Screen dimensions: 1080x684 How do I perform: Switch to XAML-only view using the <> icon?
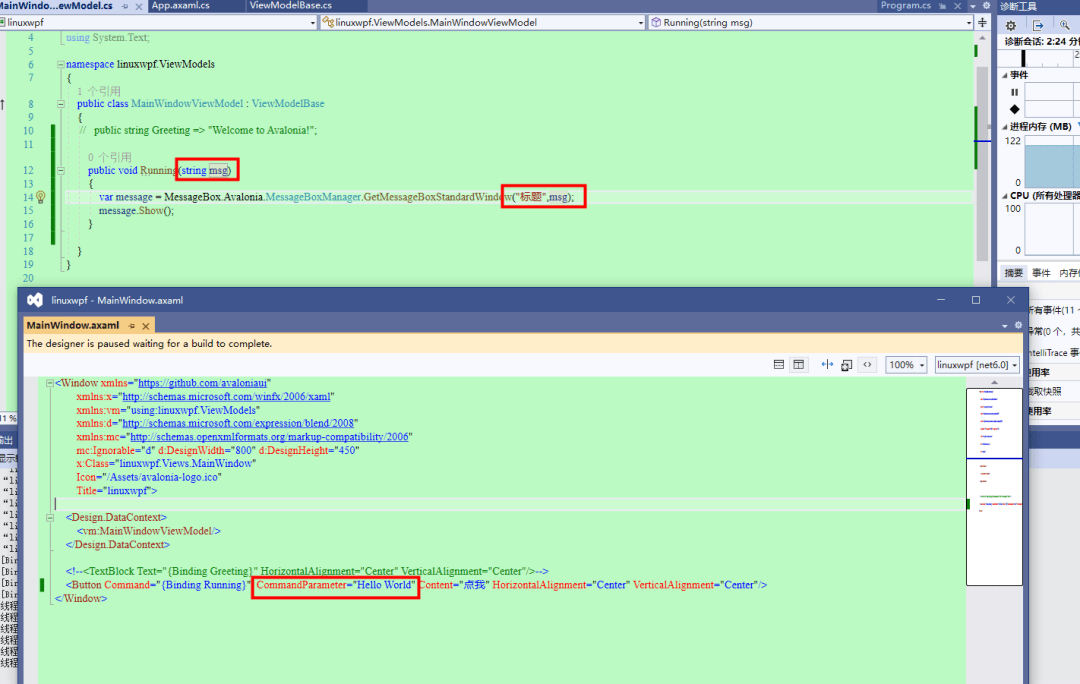coord(867,364)
